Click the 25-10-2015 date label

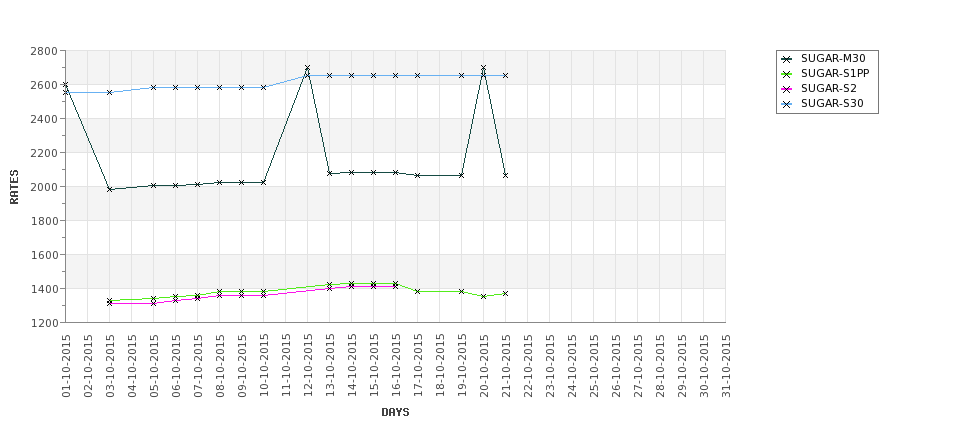594,366
